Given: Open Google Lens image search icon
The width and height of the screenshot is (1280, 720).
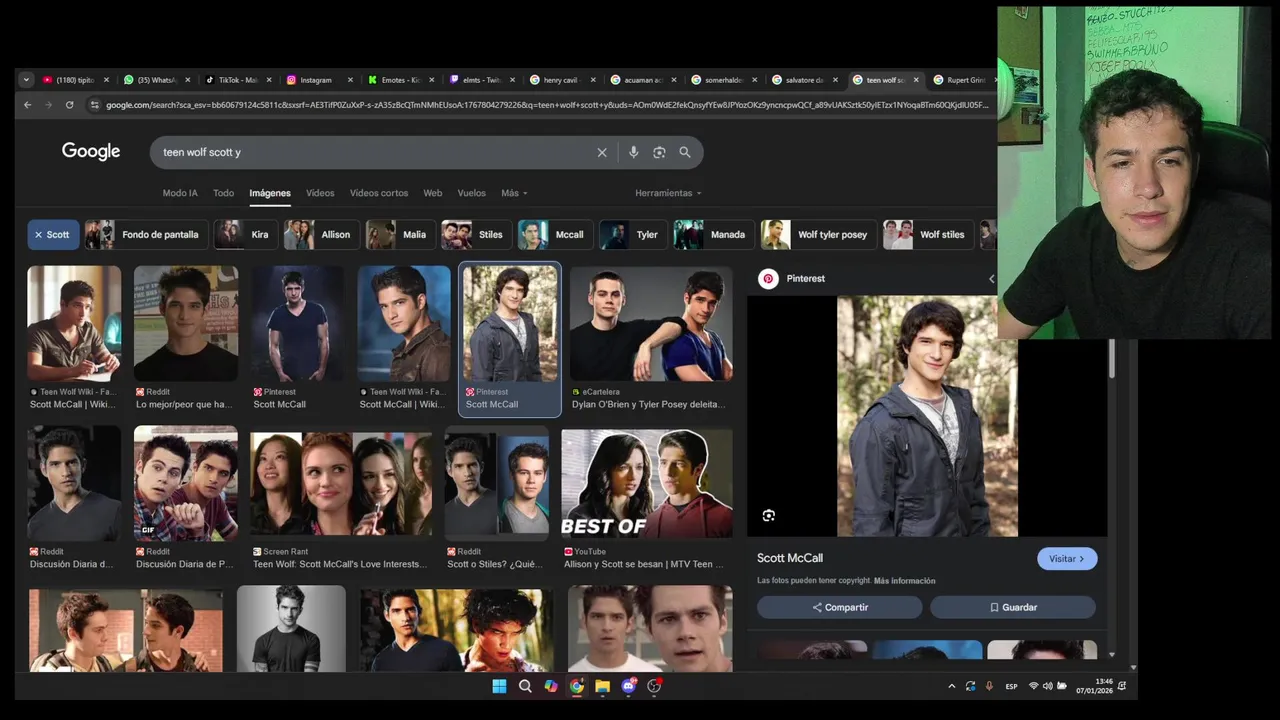Looking at the screenshot, I should (659, 152).
